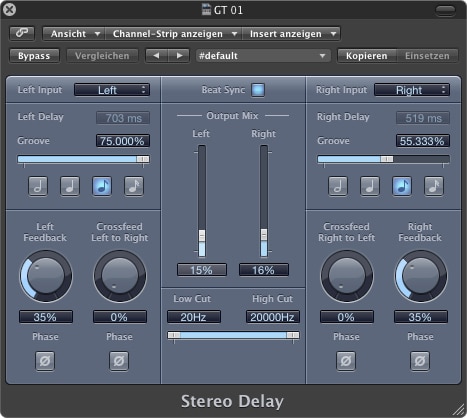Screen dimensions: 467x418
Task: Click Right Feedback 35% value field
Action: point(421,317)
